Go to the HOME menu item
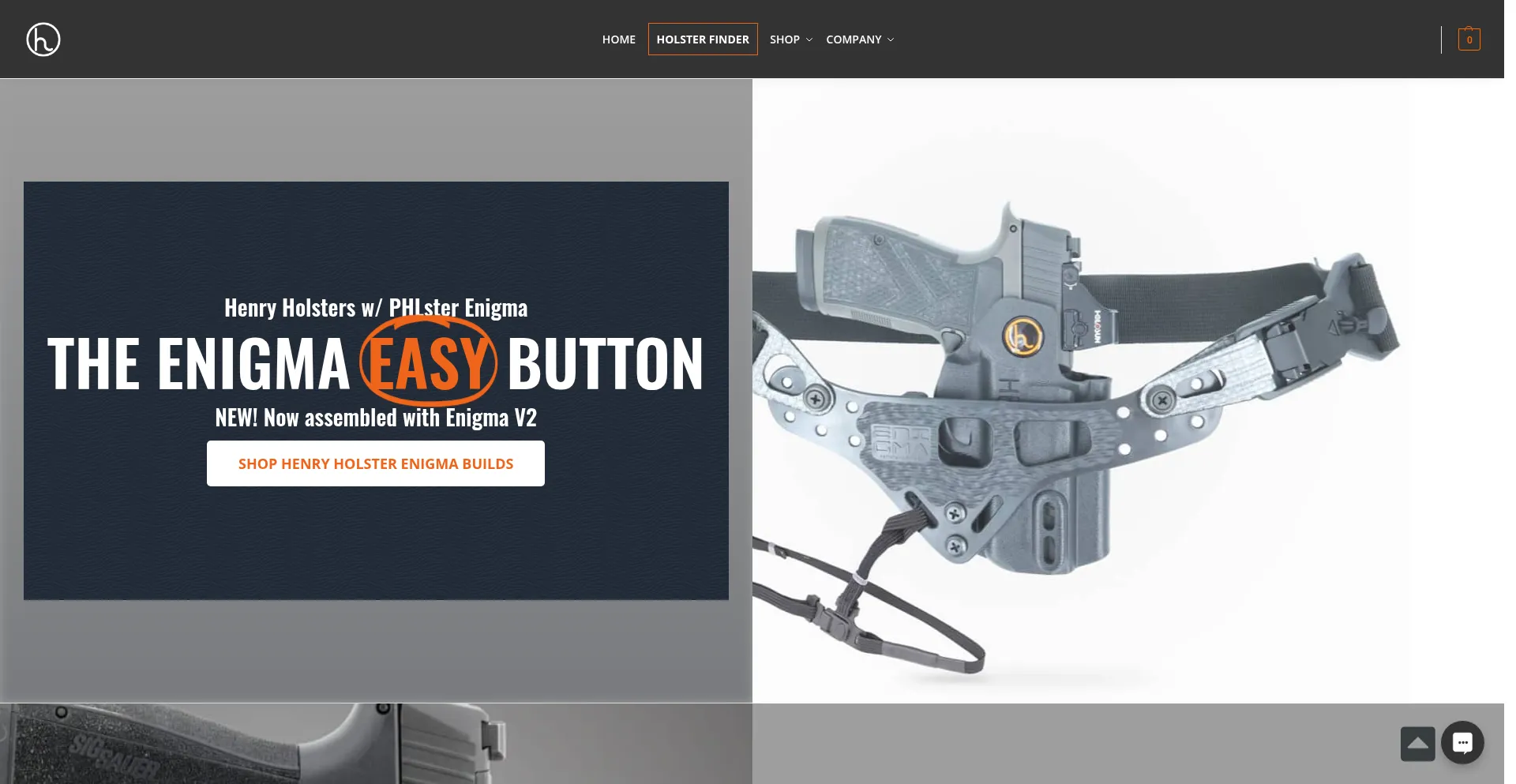The image size is (1516, 784). click(618, 39)
